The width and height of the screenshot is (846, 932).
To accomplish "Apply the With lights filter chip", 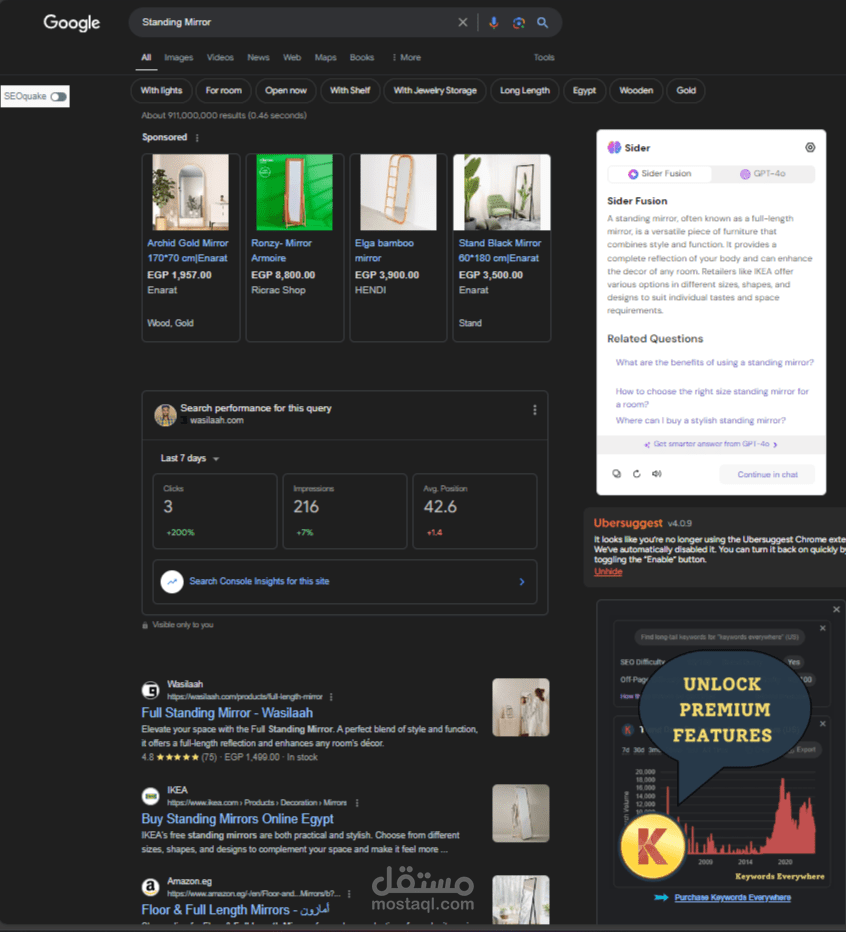I will [161, 90].
